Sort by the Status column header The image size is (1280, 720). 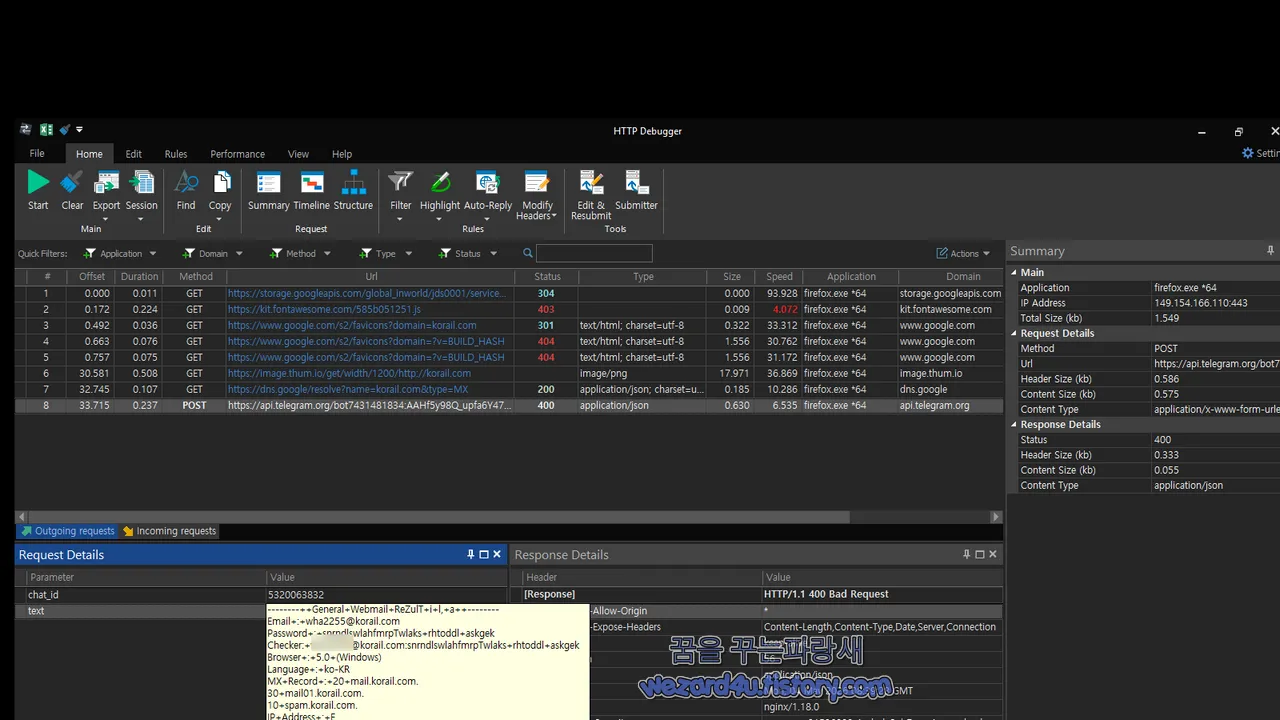tap(547, 277)
